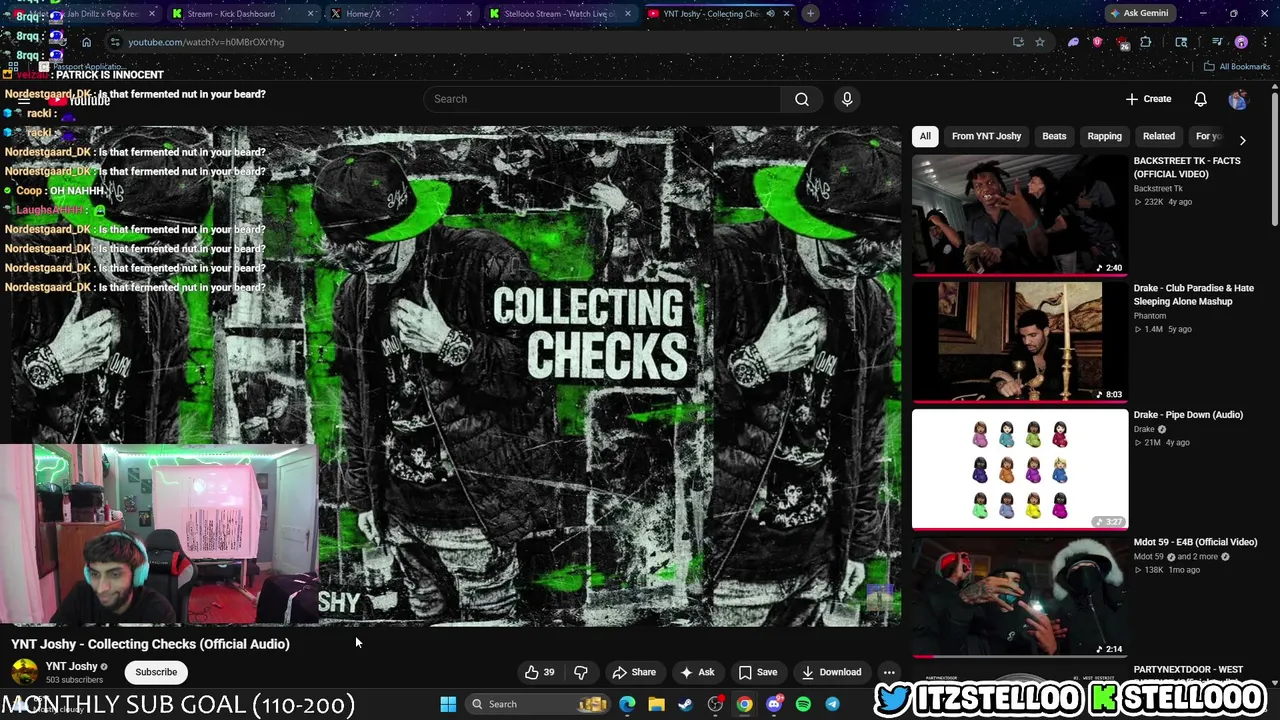This screenshot has width=1280, height=720.
Task: Open All Bookmarks folder
Action: [1237, 66]
